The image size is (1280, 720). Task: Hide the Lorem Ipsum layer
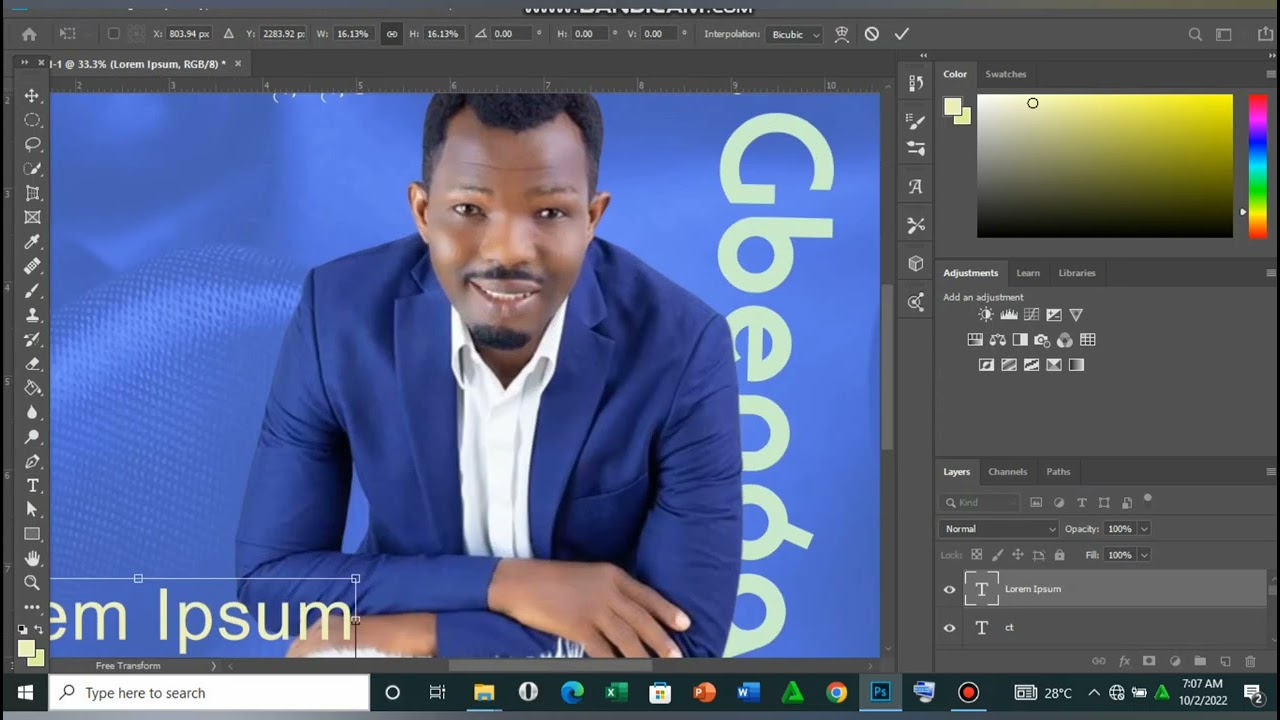pos(950,589)
